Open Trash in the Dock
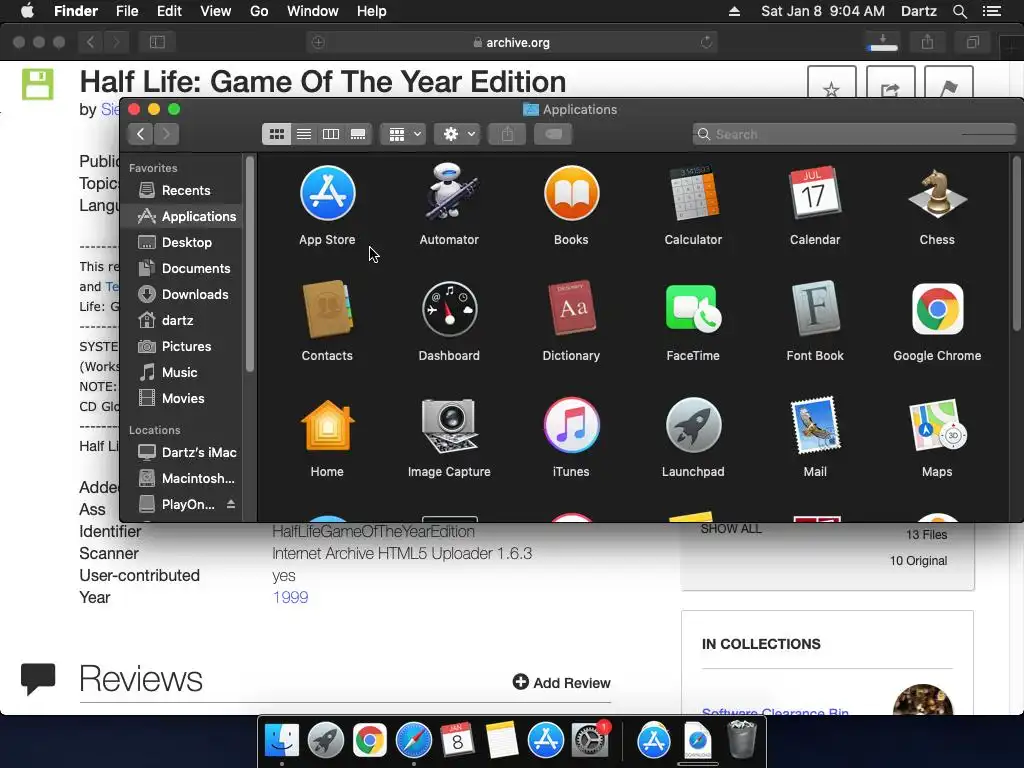Screen dimensions: 1024x768 click(x=741, y=741)
